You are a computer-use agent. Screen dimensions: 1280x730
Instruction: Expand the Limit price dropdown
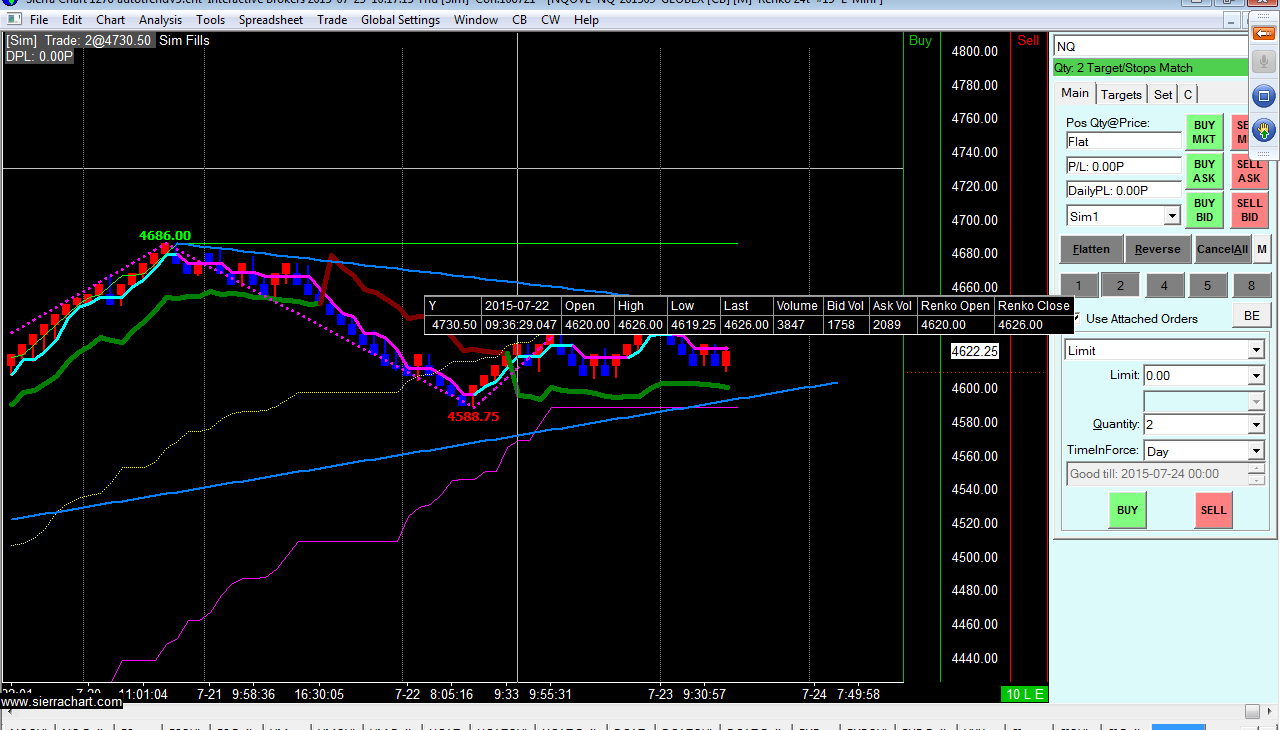tap(1256, 375)
